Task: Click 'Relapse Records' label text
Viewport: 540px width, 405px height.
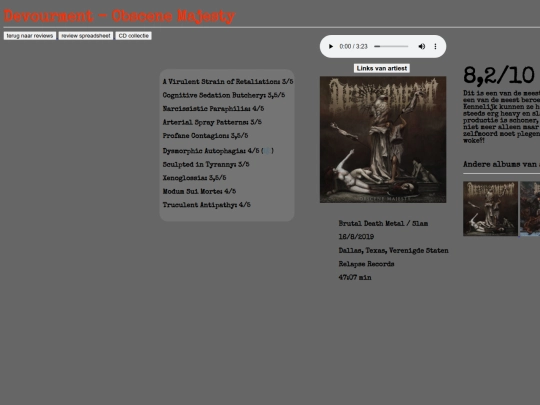Action: [x=366, y=264]
